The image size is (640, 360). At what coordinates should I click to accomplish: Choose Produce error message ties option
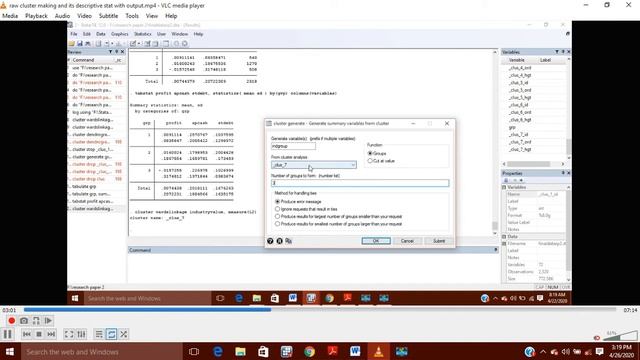pyautogui.click(x=278, y=202)
